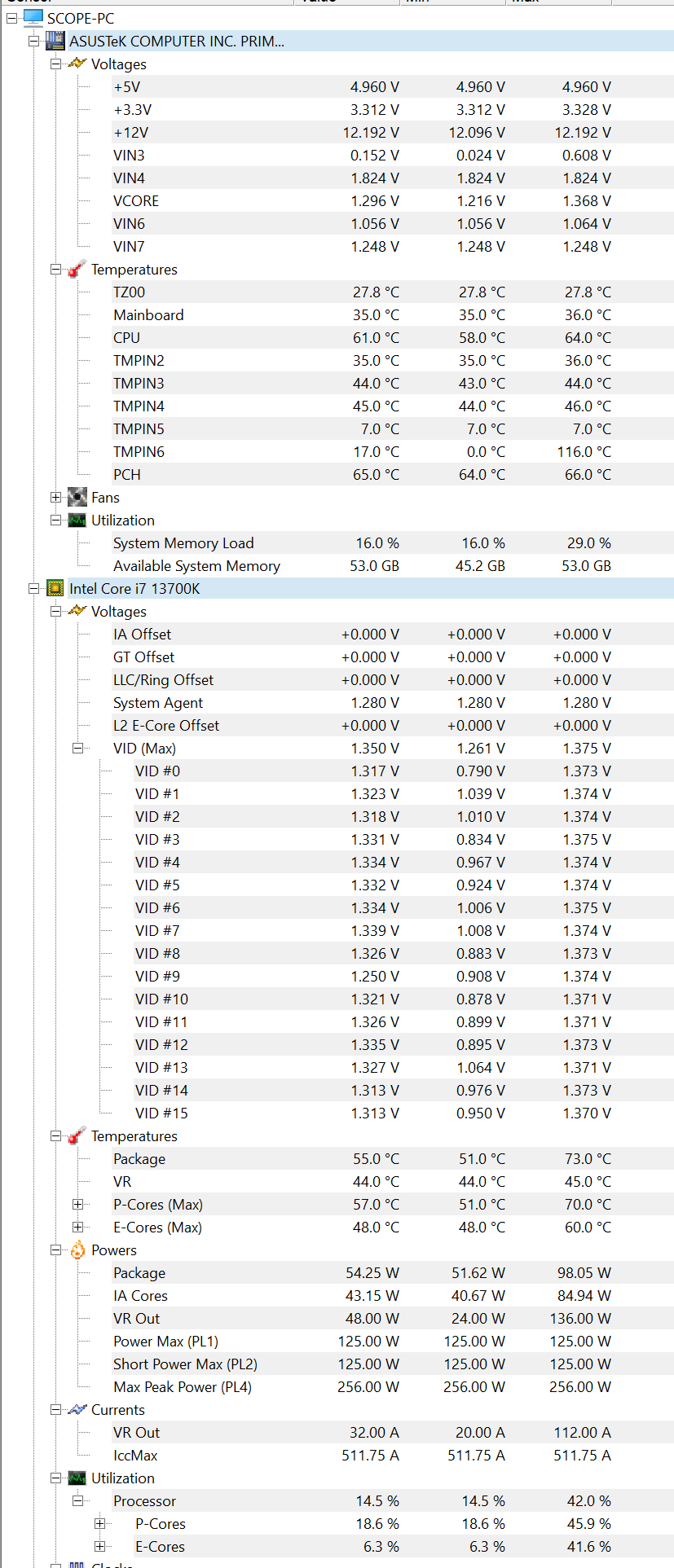Click the mainboard Temperatures thermometer icon
Image resolution: width=674 pixels, height=1568 pixels.
pos(77,269)
